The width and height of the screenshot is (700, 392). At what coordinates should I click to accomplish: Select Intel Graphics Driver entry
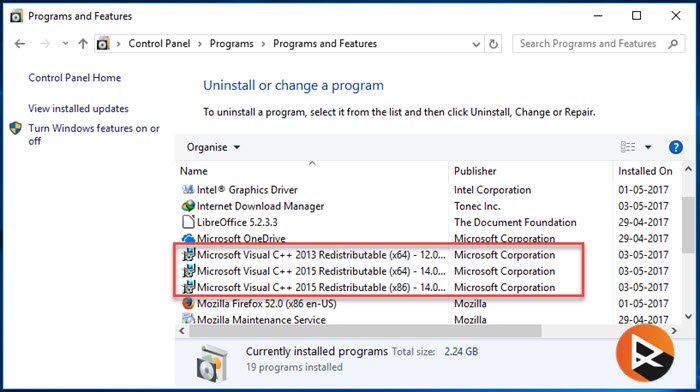pyautogui.click(x=247, y=190)
